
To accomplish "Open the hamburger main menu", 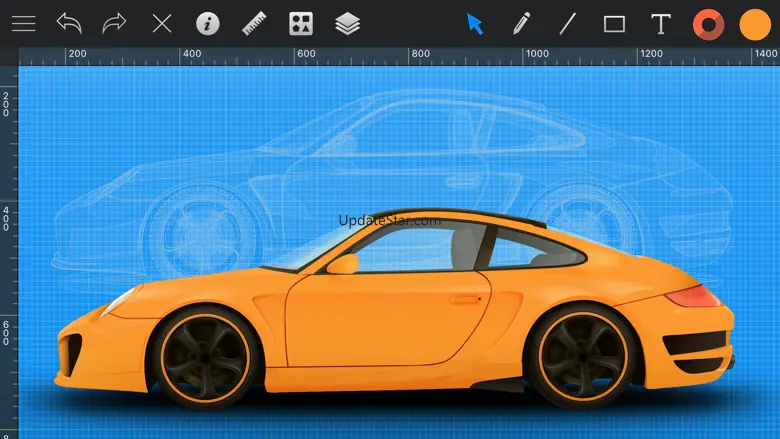I will 23,24.
